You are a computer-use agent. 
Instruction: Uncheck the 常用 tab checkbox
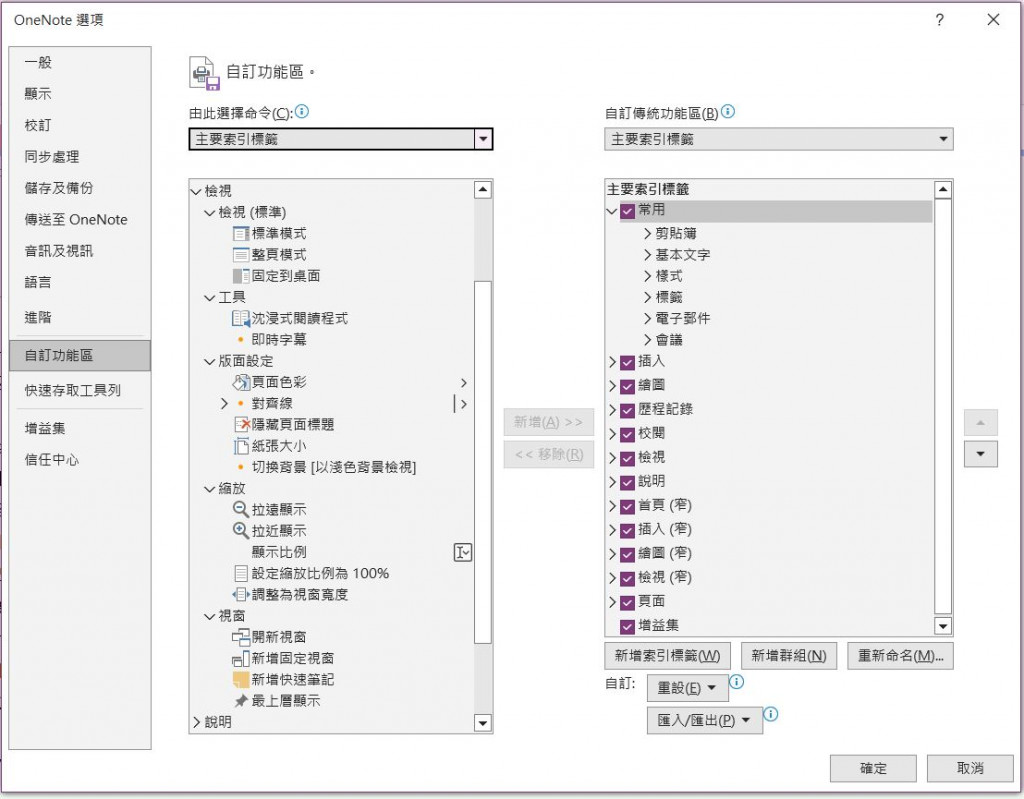pos(627,211)
